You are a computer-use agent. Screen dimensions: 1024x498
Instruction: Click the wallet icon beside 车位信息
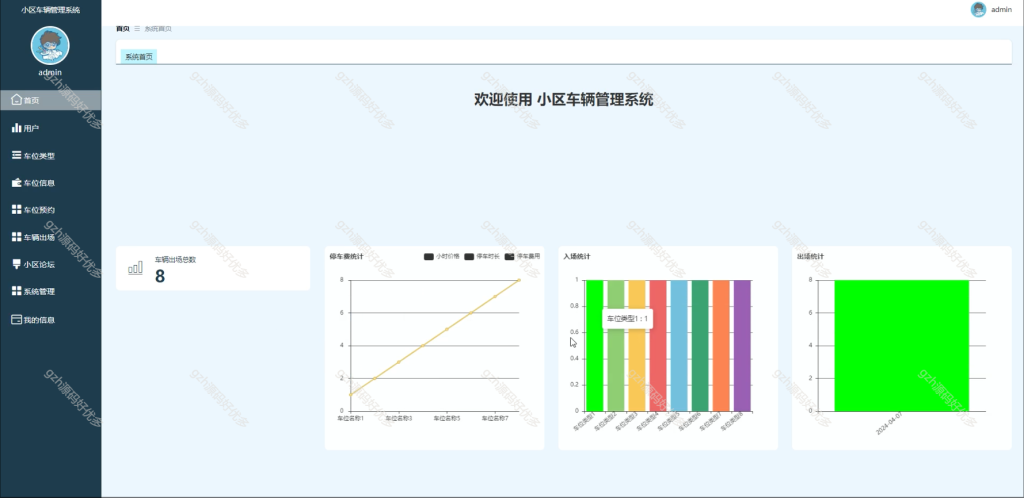click(17, 183)
